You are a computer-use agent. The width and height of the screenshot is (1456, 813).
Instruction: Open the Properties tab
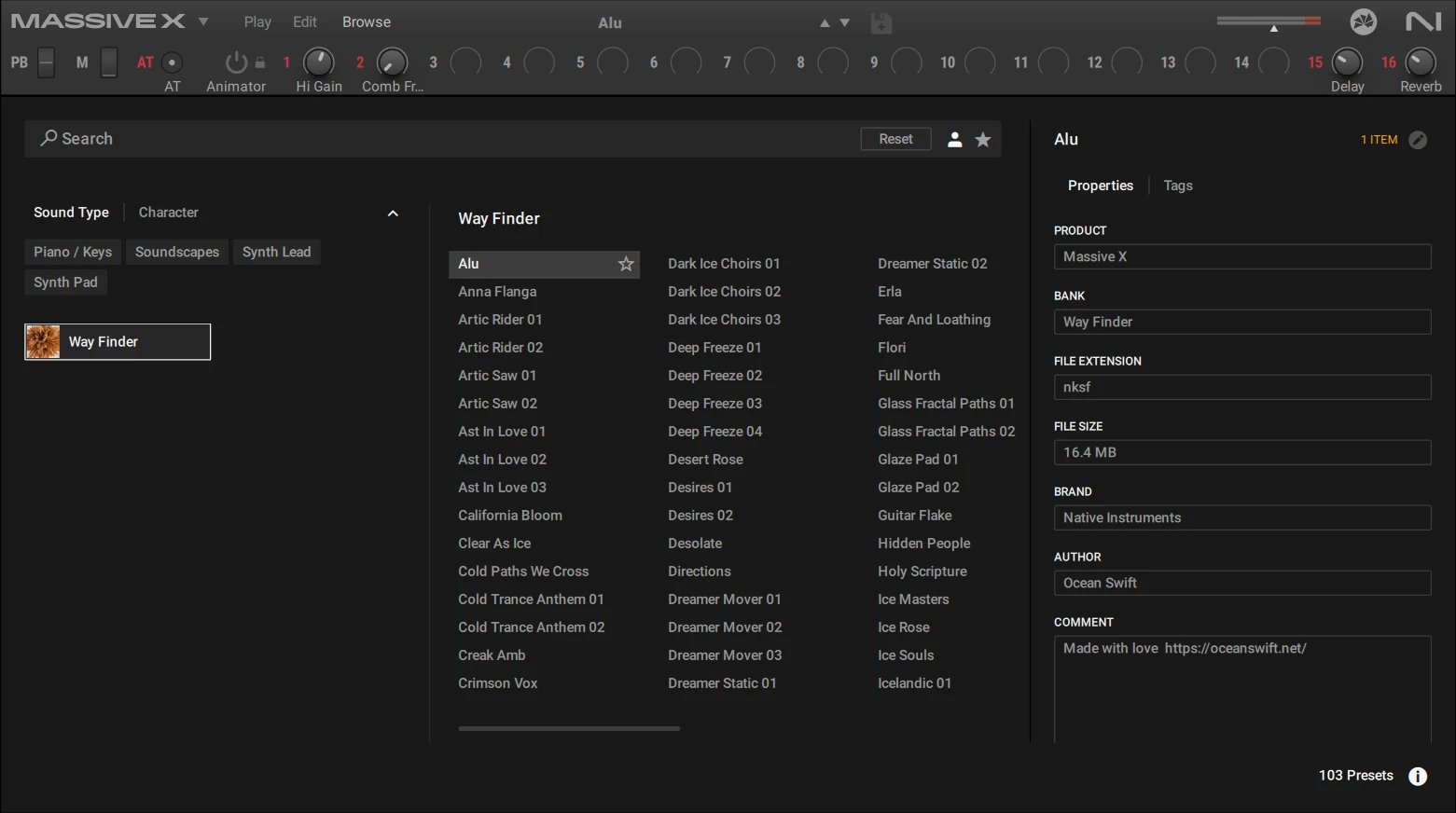point(1101,186)
